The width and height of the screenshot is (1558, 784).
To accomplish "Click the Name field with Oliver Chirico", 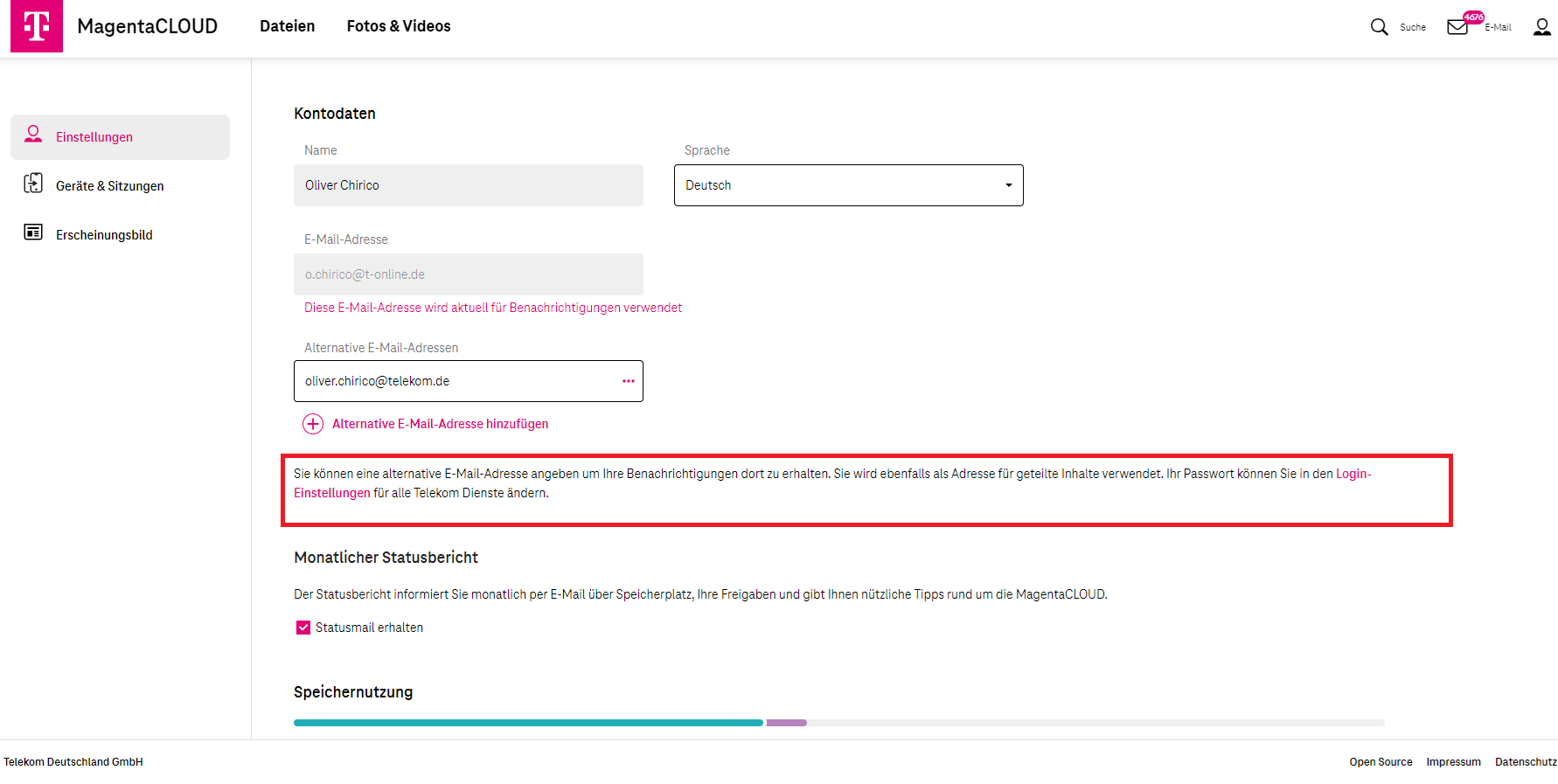I will click(469, 185).
